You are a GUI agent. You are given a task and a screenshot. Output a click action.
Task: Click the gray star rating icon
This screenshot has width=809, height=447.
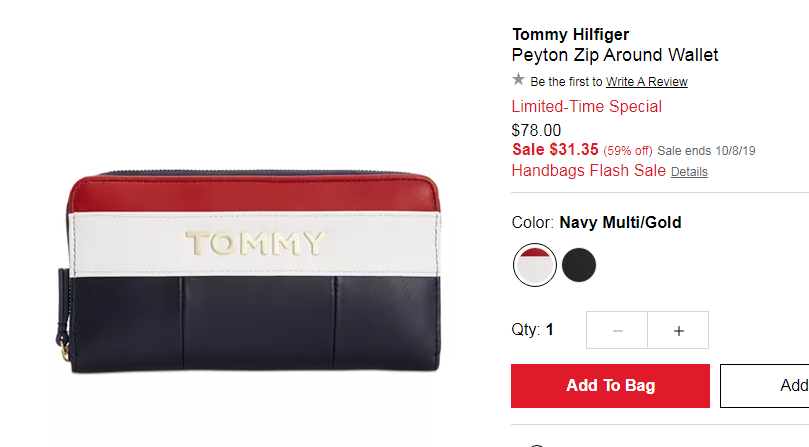pos(519,79)
